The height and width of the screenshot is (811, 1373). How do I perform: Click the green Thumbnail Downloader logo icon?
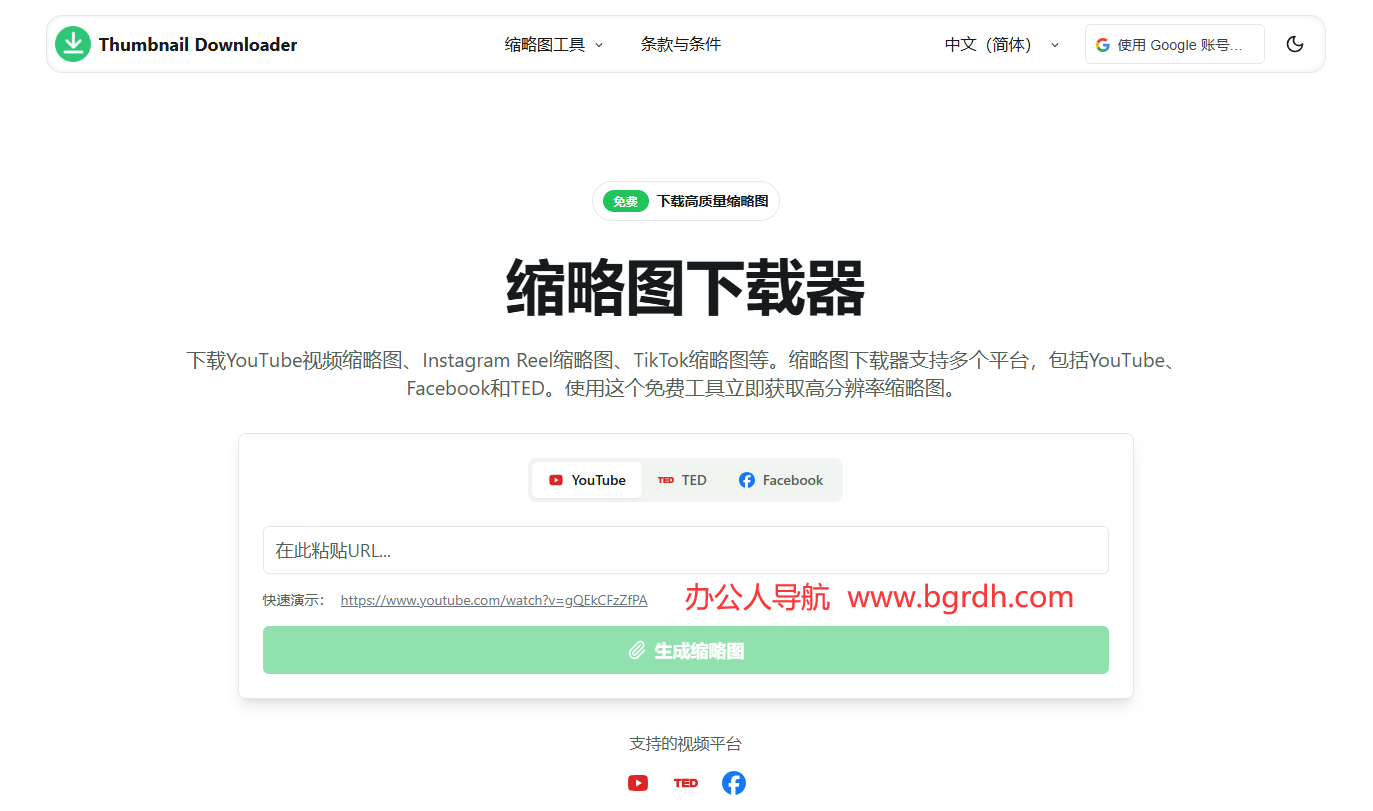(72, 44)
